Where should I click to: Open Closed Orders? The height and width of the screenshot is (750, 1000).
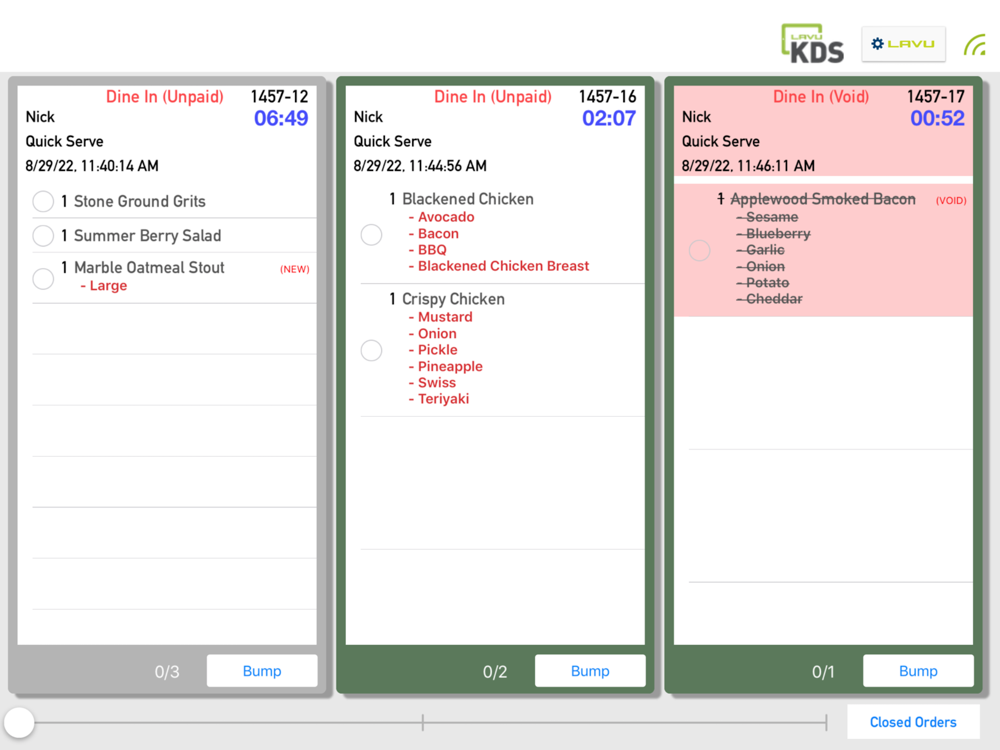[x=913, y=722]
